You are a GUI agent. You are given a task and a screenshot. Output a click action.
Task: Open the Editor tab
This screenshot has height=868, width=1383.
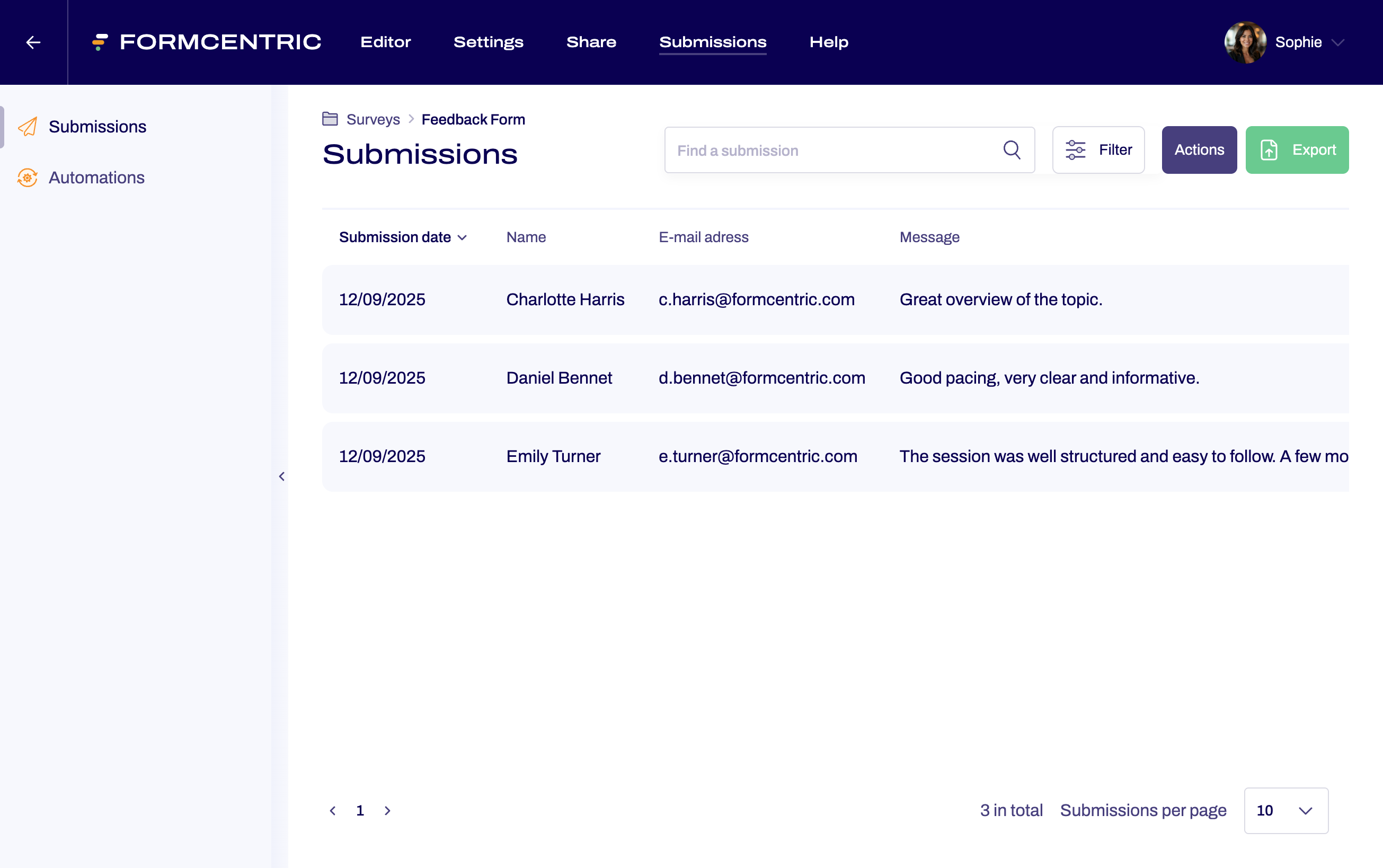pyautogui.click(x=385, y=42)
